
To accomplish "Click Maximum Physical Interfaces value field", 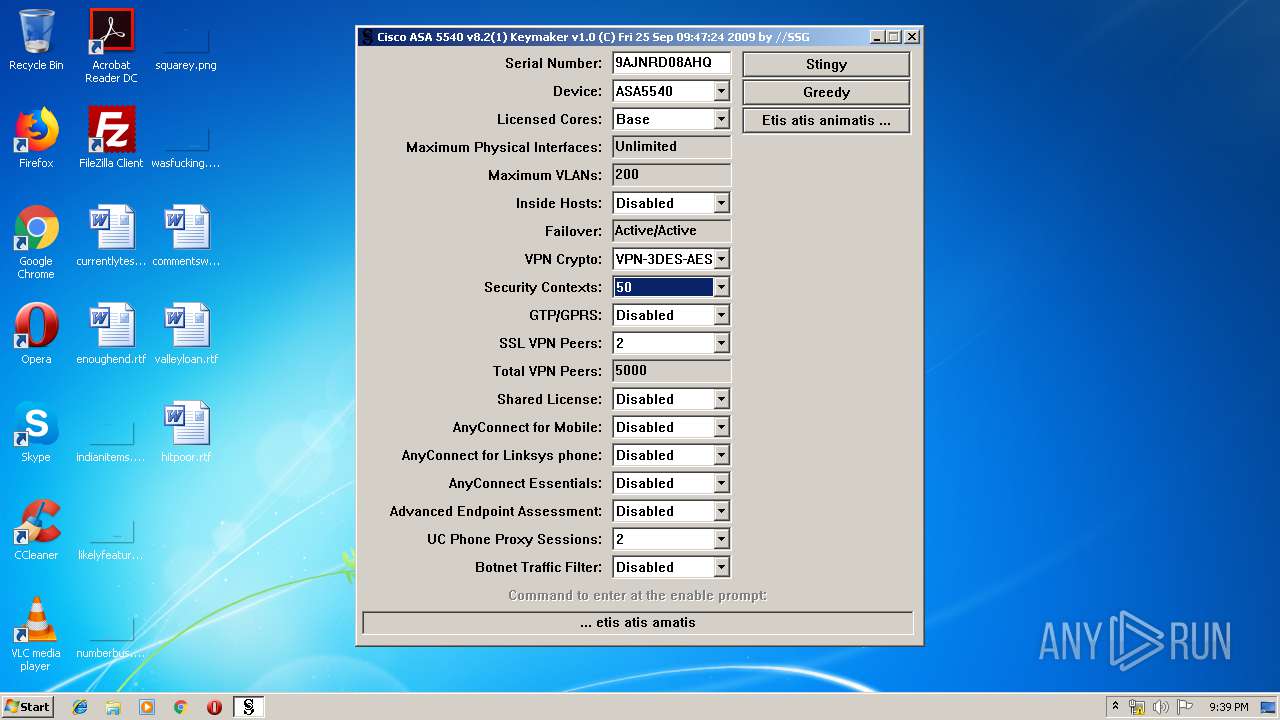I will pos(671,147).
